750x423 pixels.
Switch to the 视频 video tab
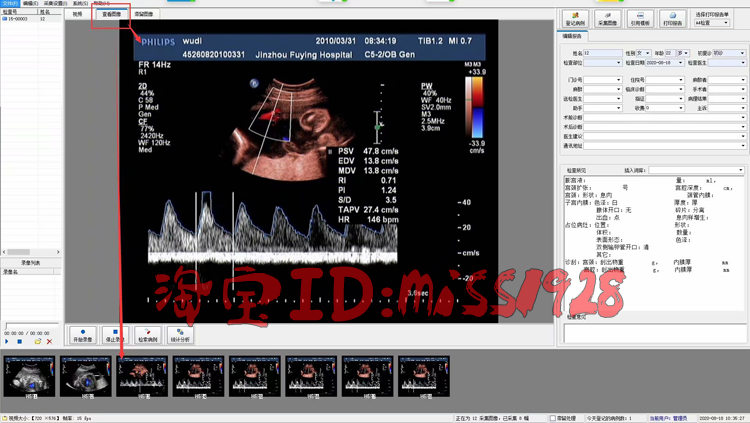[x=77, y=14]
